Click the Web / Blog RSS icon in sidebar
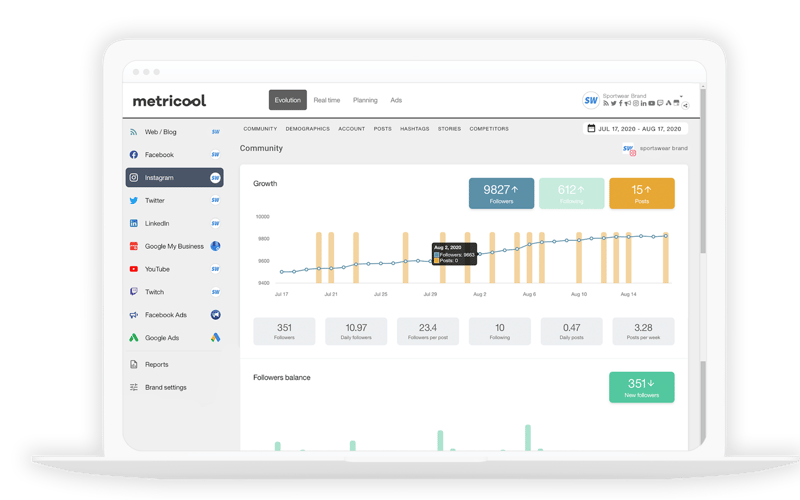 134,132
